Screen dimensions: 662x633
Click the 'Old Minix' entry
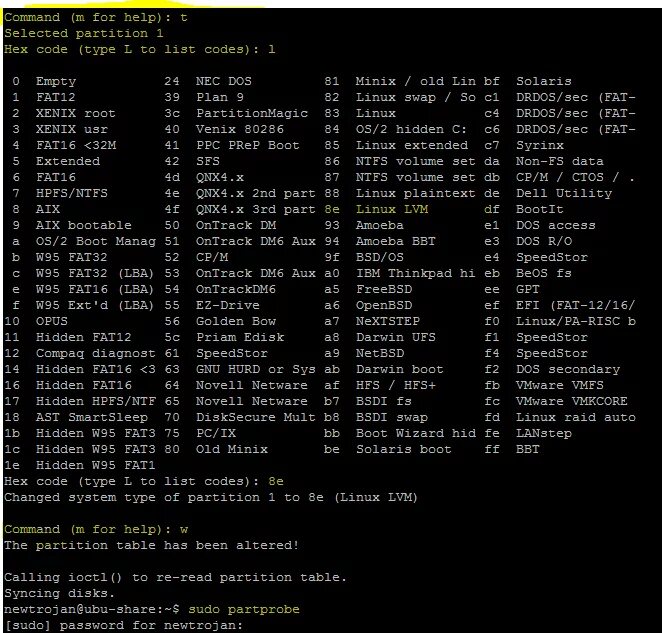(x=232, y=449)
